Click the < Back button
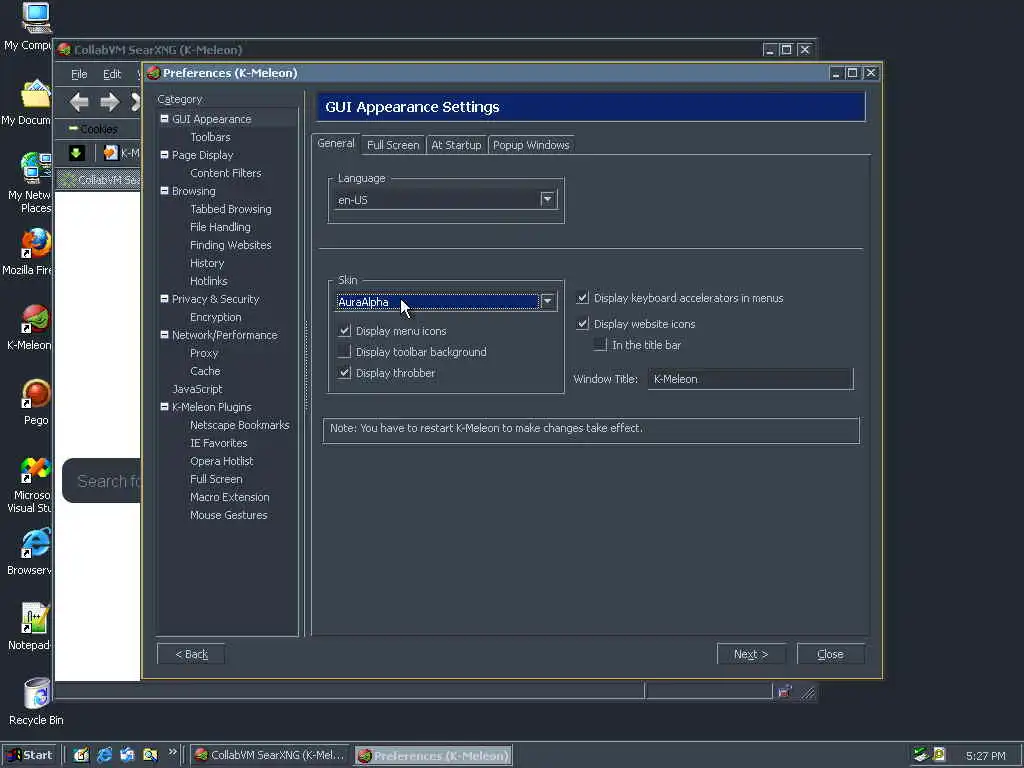The width and height of the screenshot is (1024, 768). click(191, 654)
